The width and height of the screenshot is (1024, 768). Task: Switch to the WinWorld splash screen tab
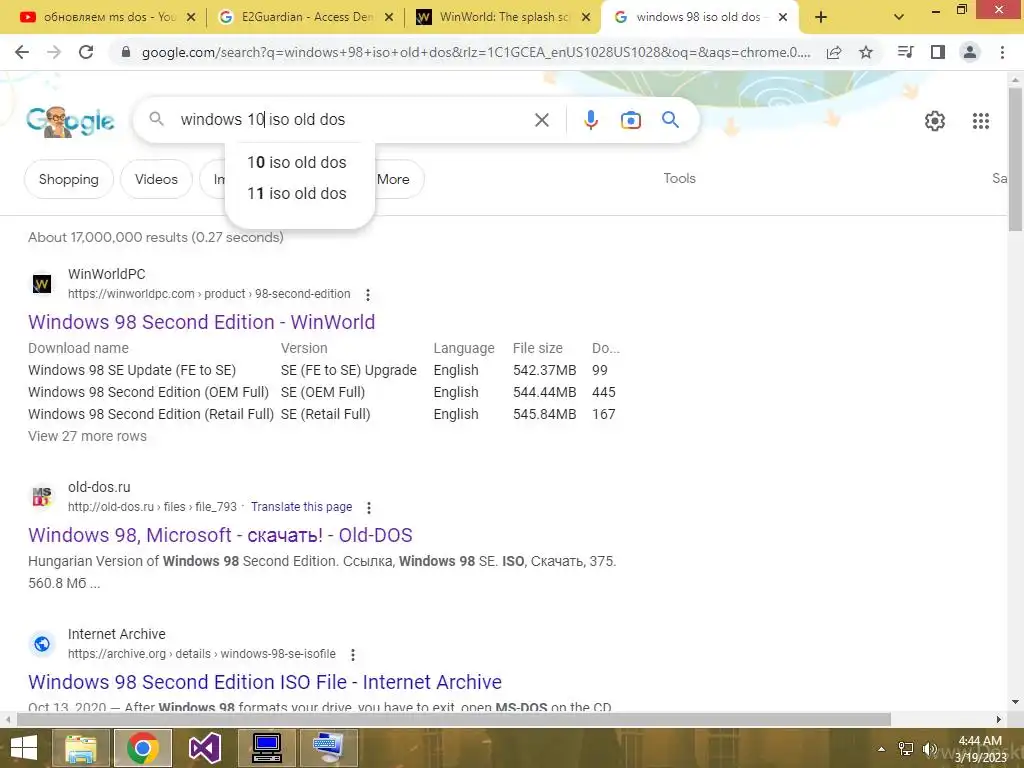pyautogui.click(x=500, y=17)
